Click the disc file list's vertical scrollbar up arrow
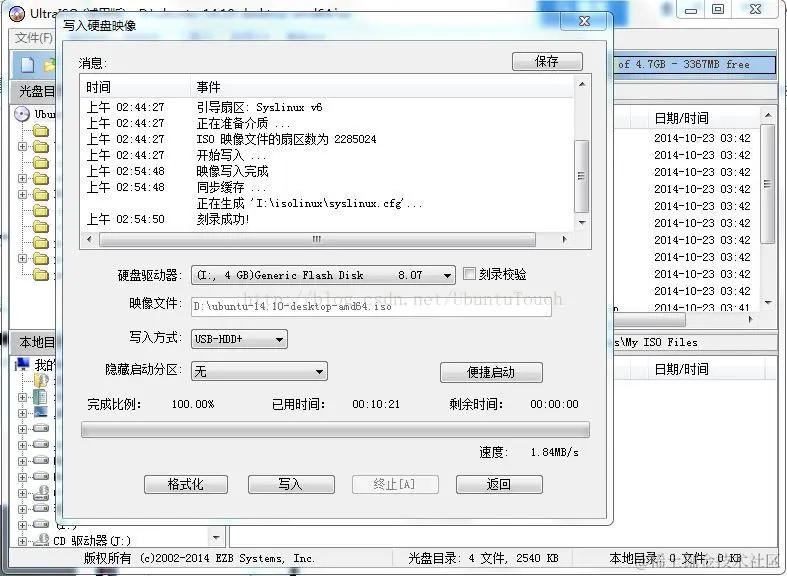Viewport: 787px width, 576px height. [768, 115]
